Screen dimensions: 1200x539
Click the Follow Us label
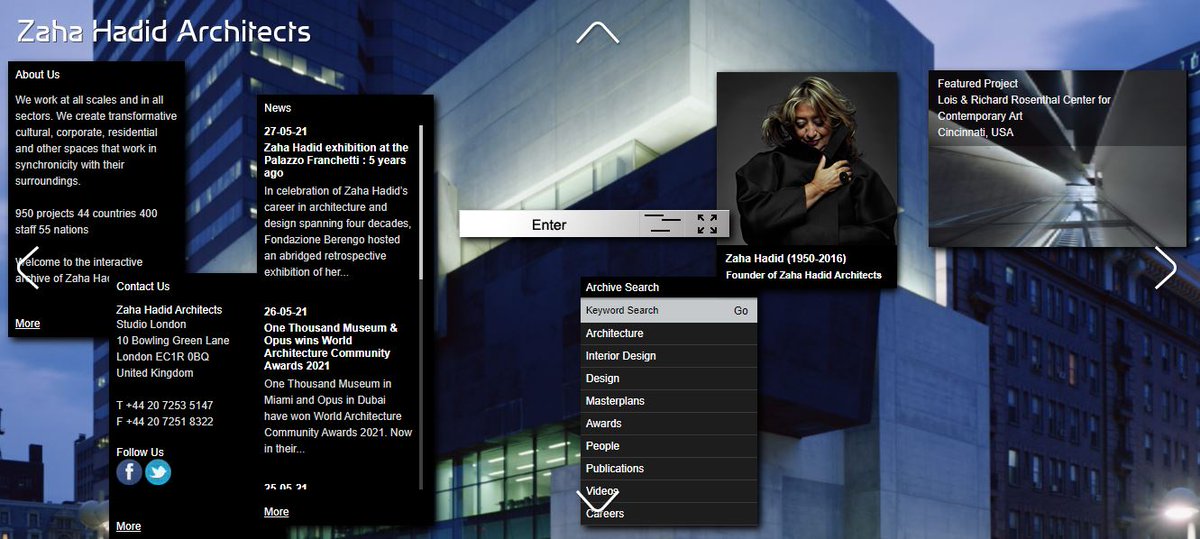click(x=140, y=453)
